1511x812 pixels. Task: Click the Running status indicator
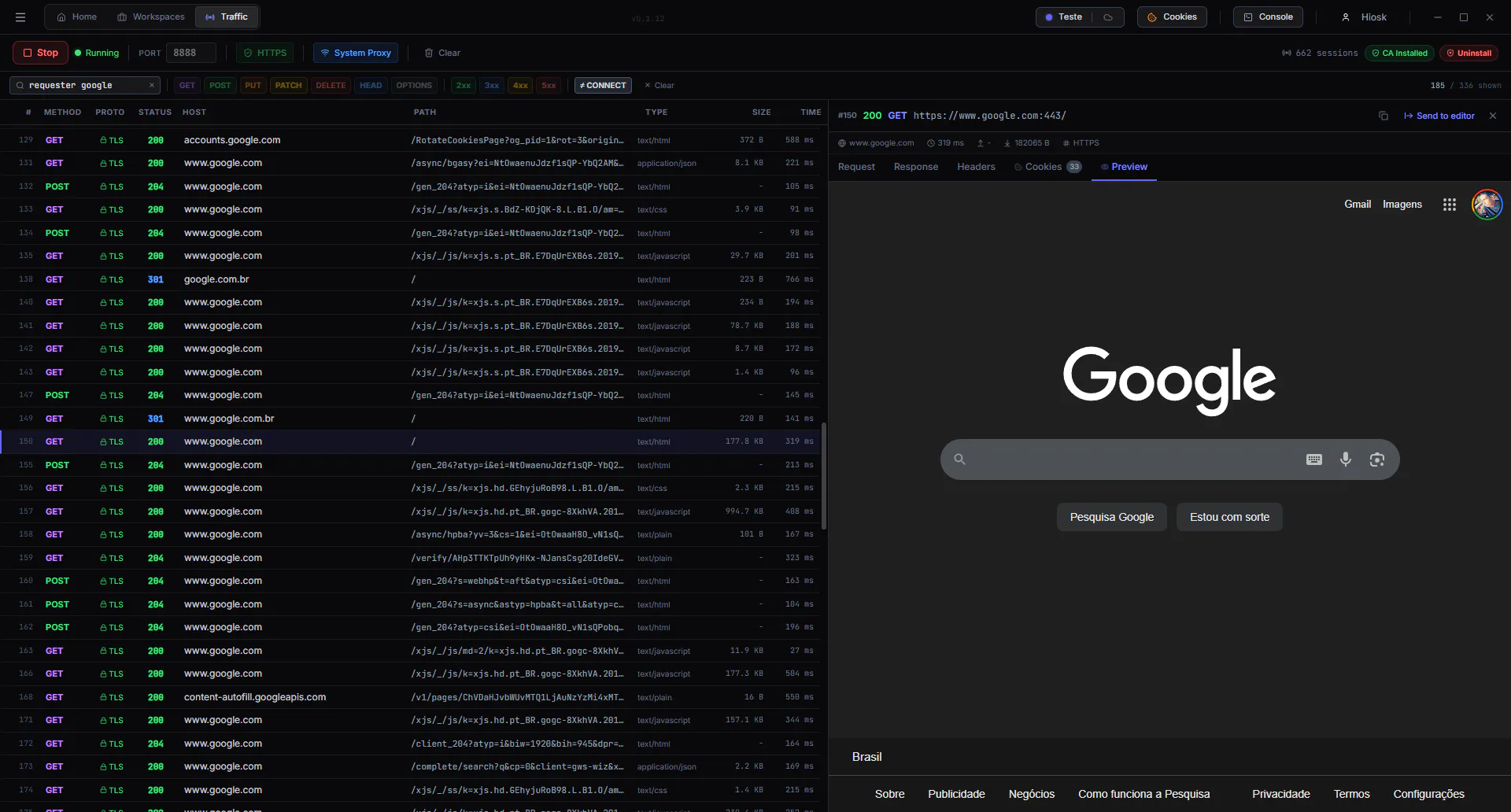97,53
